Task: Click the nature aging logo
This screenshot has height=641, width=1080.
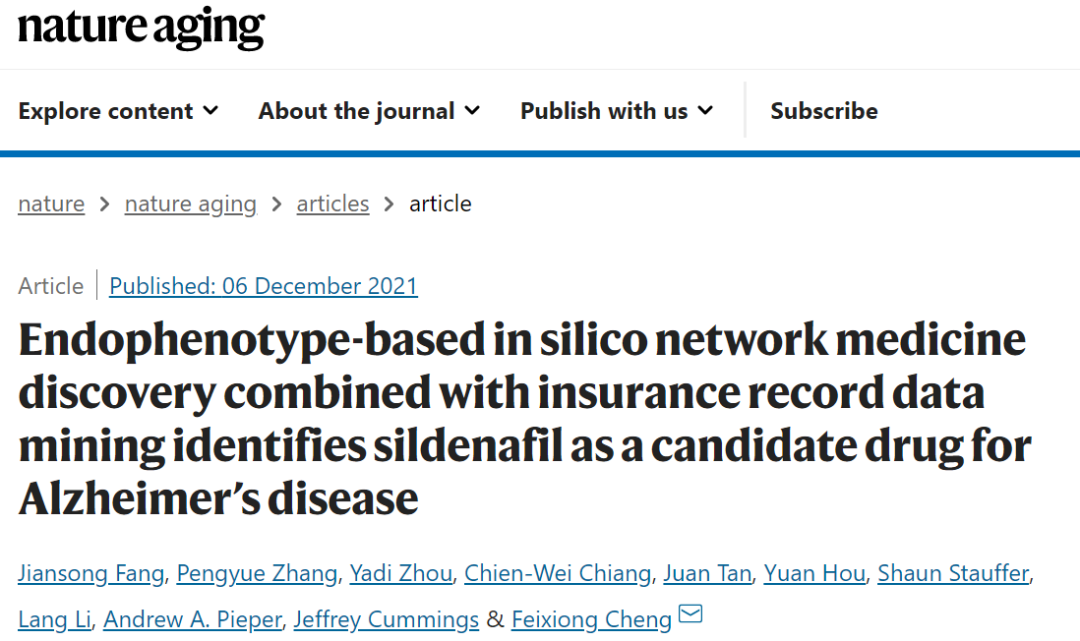Action: [x=141, y=27]
